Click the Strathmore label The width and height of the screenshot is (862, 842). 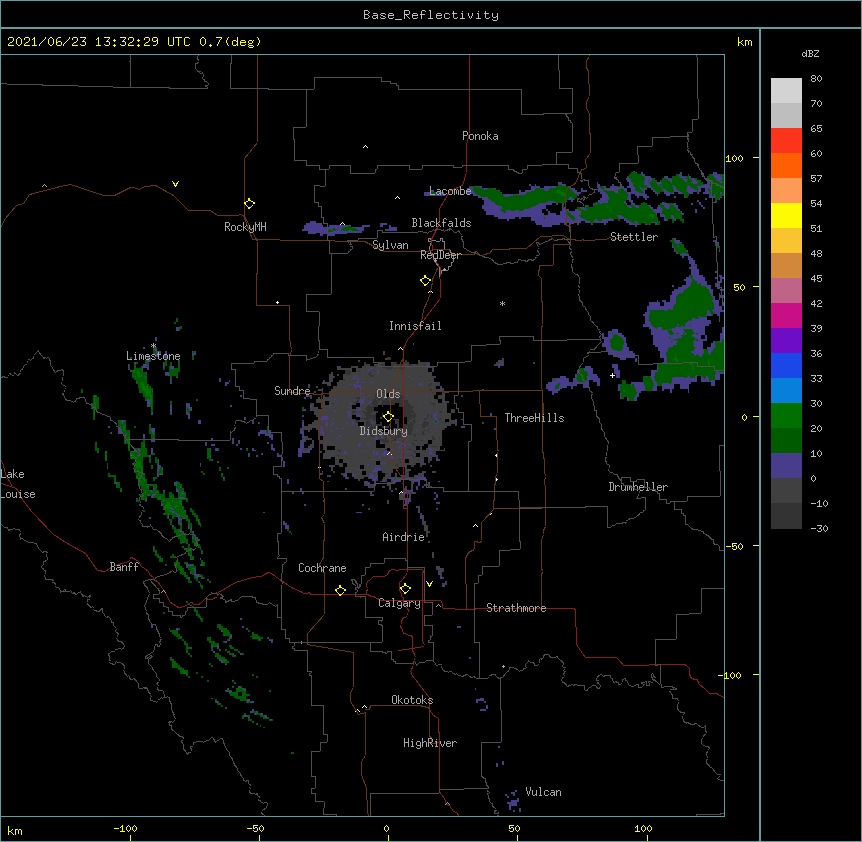pyautogui.click(x=516, y=608)
